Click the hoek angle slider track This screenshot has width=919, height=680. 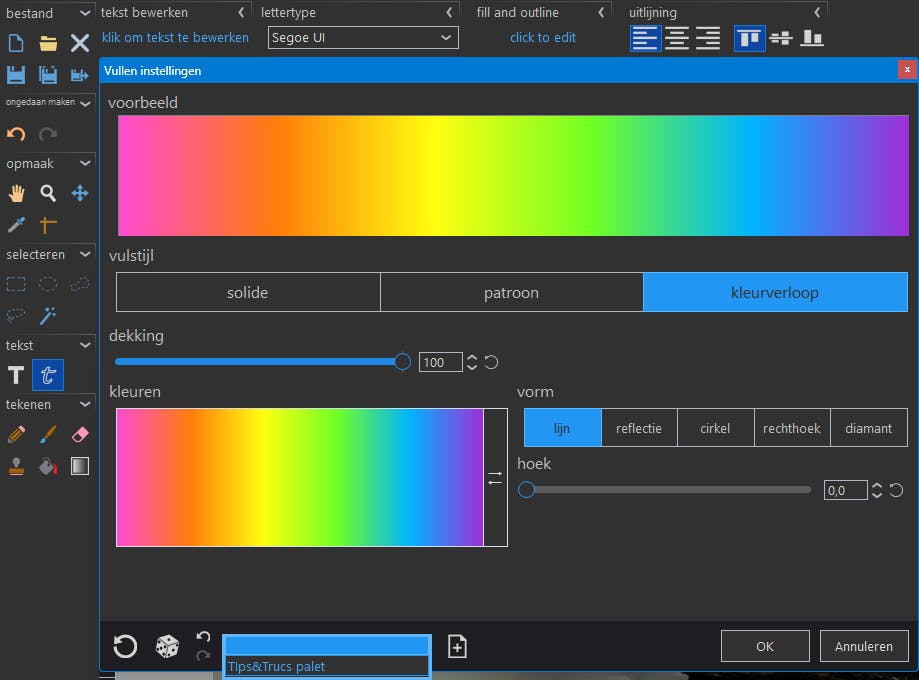click(668, 490)
